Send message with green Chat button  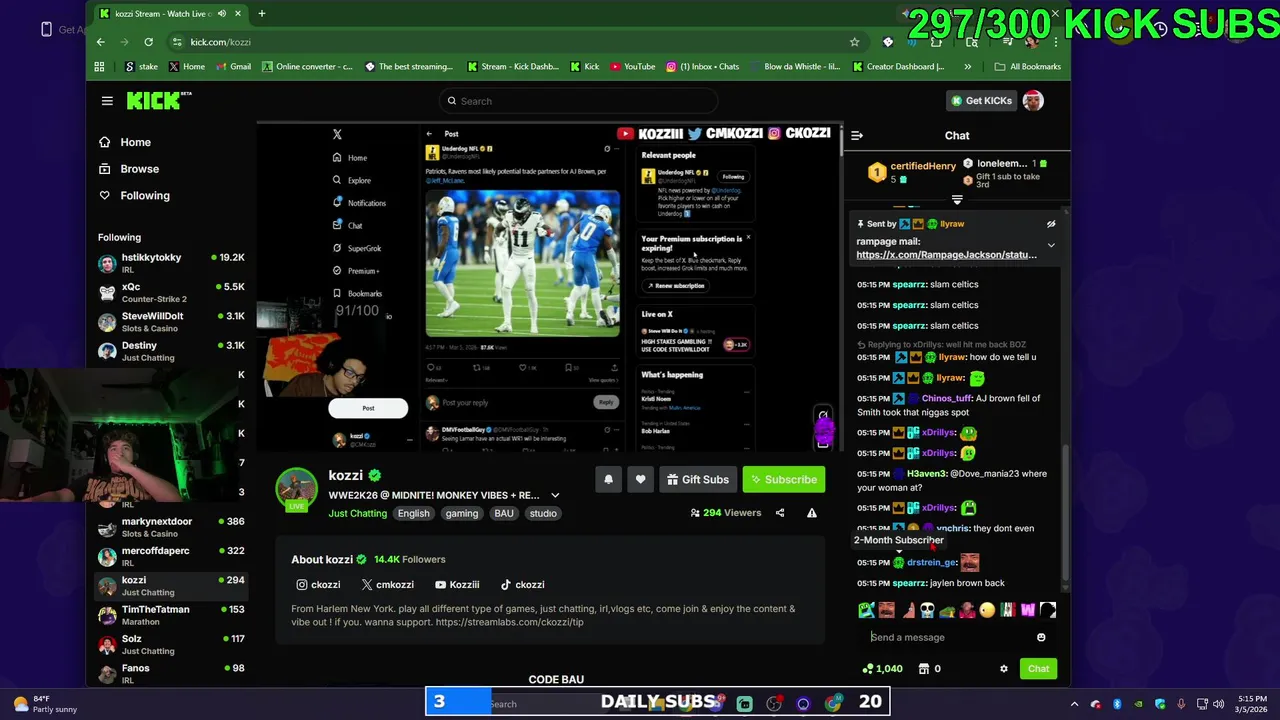point(1038,669)
